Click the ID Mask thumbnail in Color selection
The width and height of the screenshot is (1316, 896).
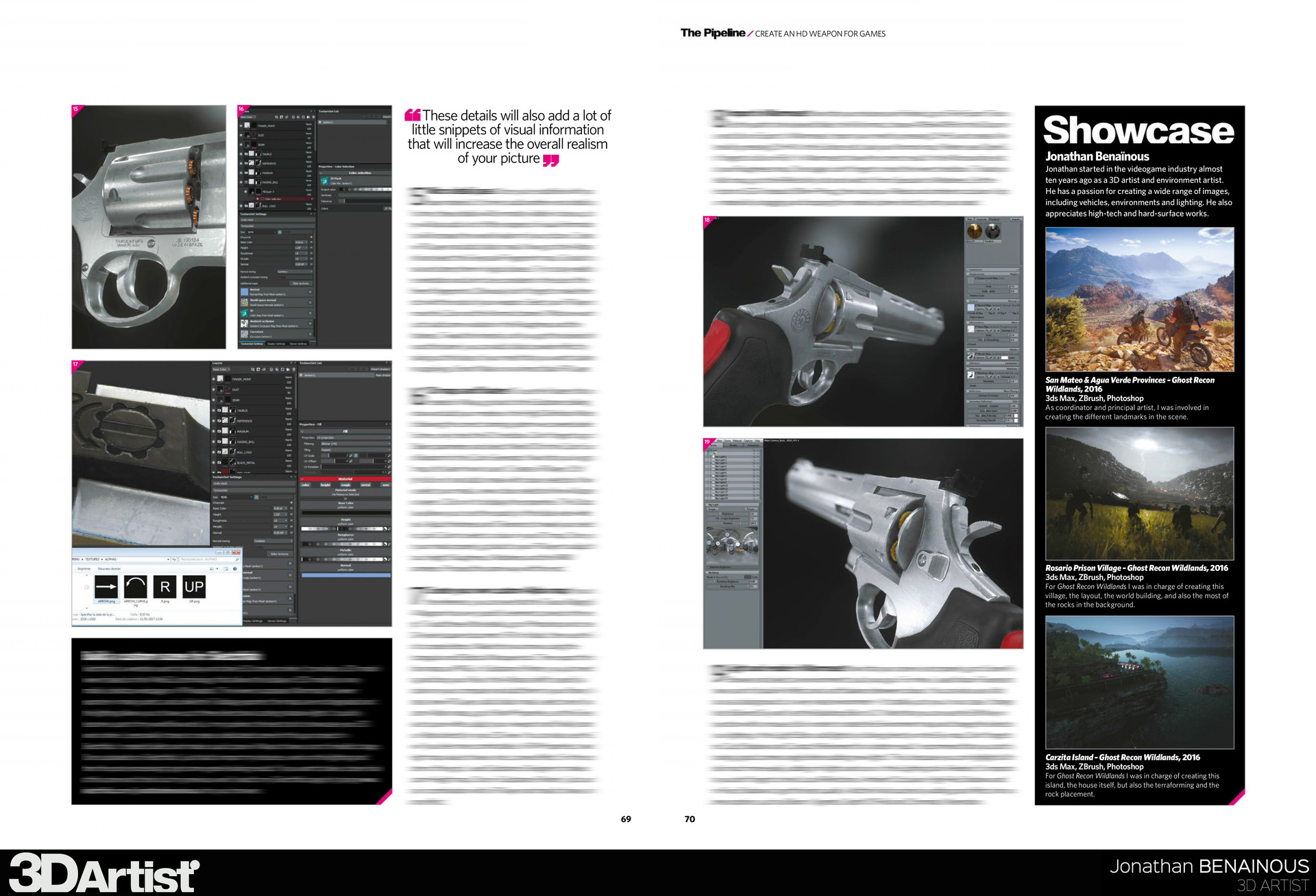[x=325, y=181]
